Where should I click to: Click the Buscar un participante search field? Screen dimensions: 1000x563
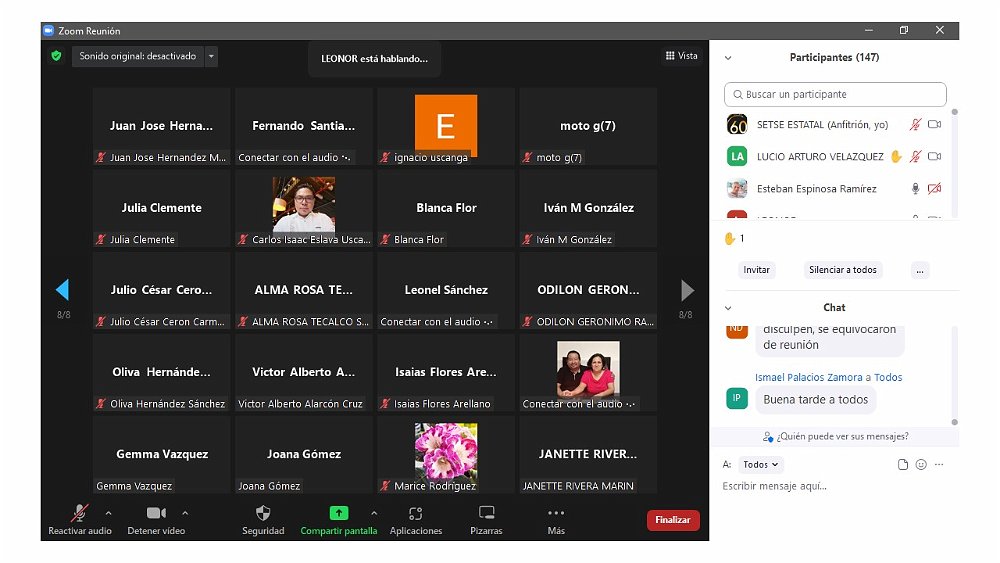(835, 95)
